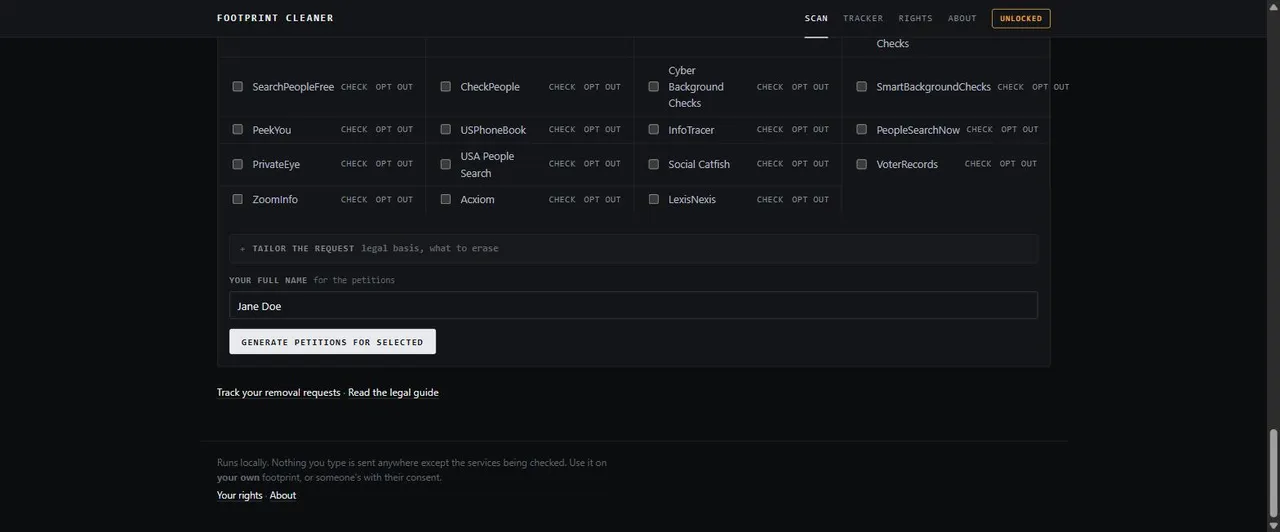
Task: Click OPT OUT for PrivateEye
Action: [x=394, y=163]
